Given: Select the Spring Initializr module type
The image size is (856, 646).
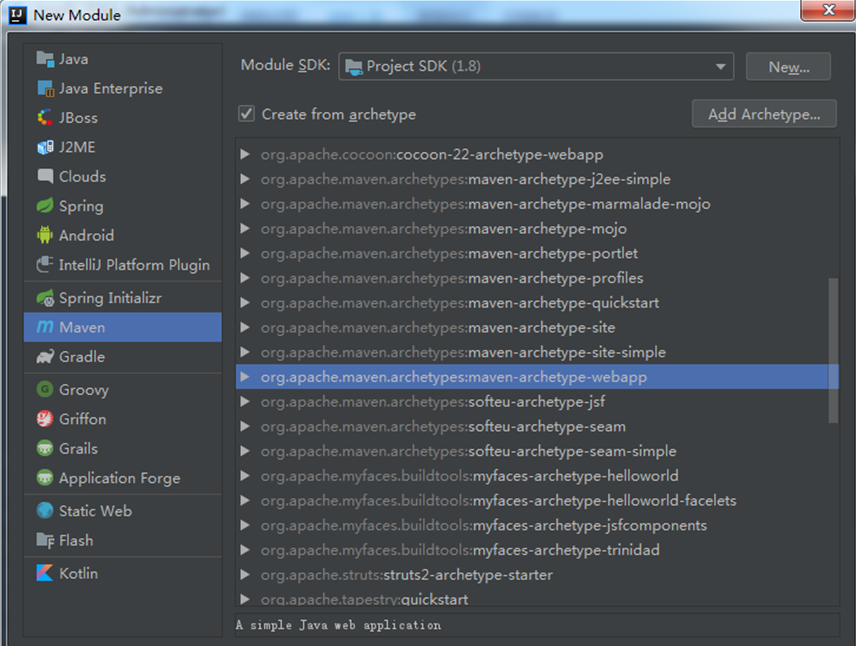Looking at the screenshot, I should click(x=123, y=298).
